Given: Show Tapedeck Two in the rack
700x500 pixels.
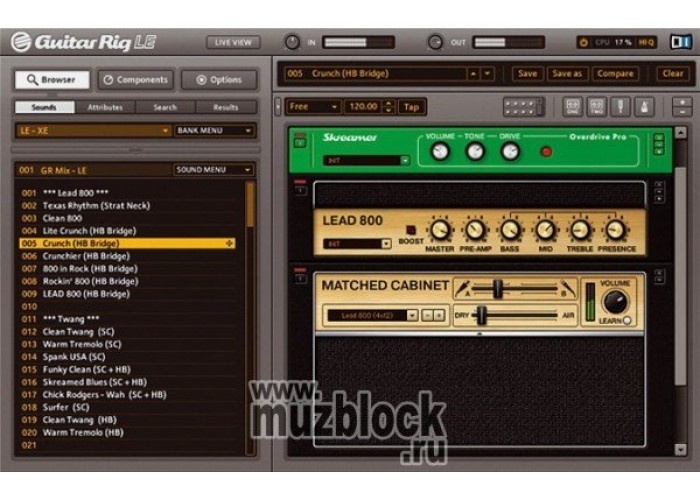Looking at the screenshot, I should (597, 107).
